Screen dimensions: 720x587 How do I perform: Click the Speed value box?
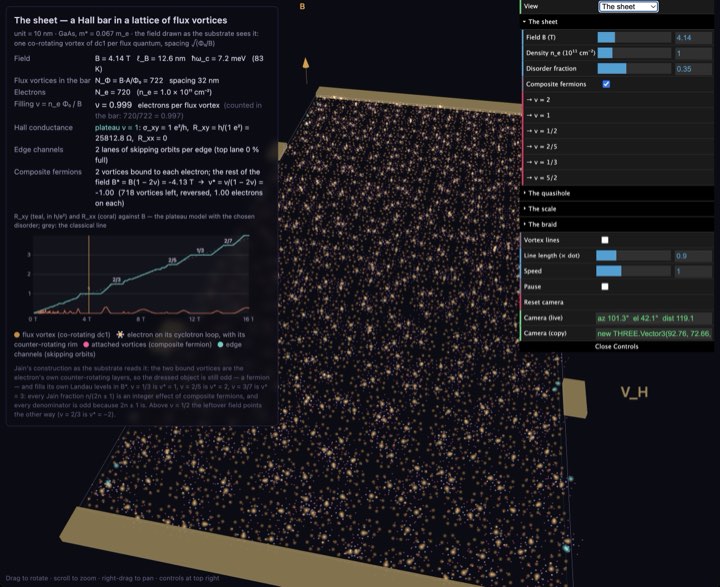pos(693,271)
